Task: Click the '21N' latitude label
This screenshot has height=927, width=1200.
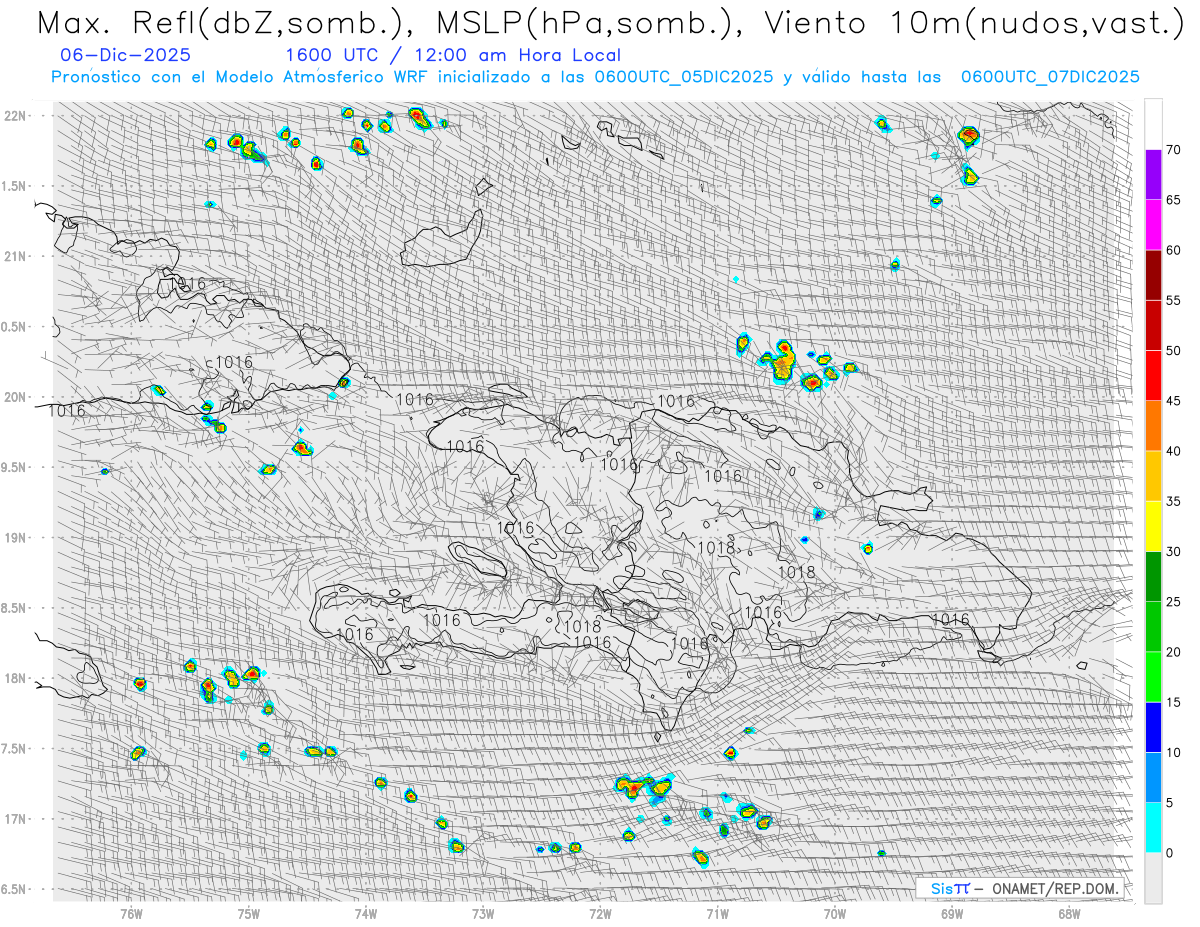Action: tap(17, 256)
